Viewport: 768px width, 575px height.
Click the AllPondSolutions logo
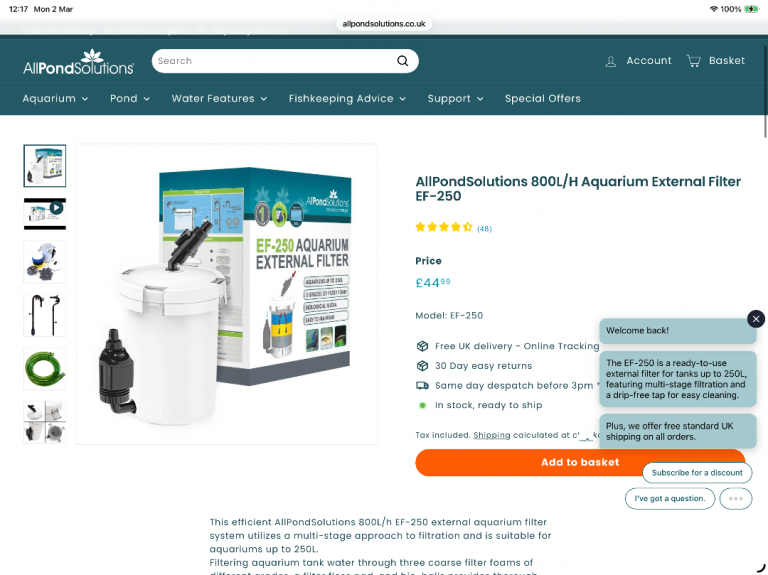click(x=78, y=62)
